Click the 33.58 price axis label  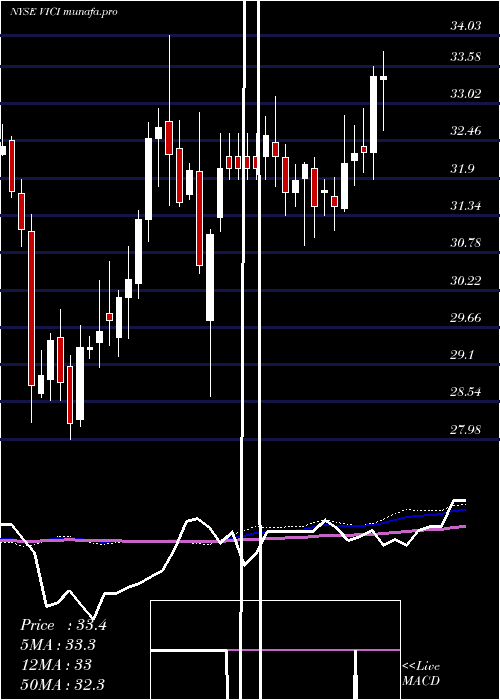[x=466, y=57]
